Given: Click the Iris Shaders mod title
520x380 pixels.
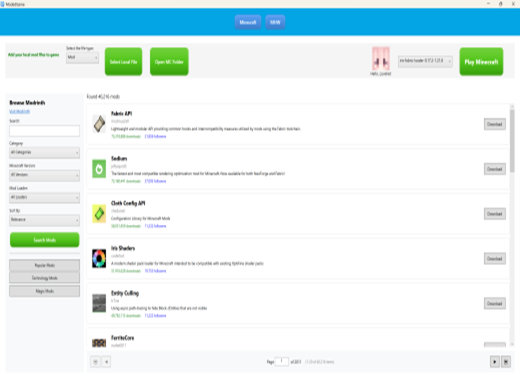Looking at the screenshot, I should click(123, 248).
